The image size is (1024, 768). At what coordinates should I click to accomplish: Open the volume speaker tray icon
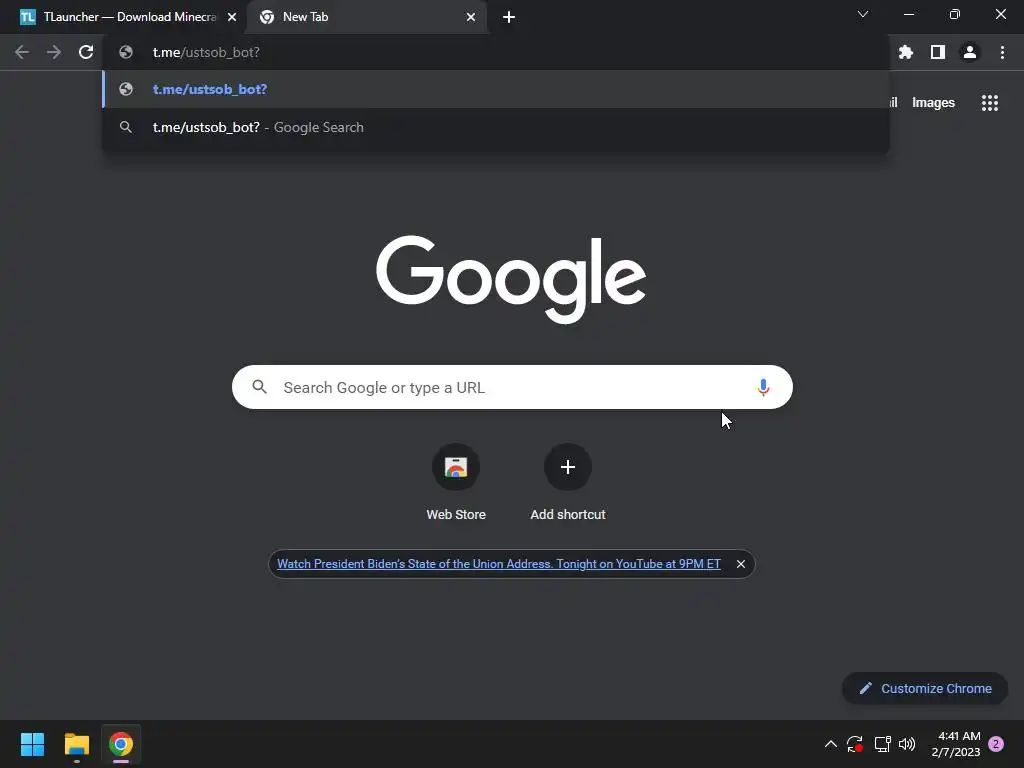coord(907,744)
